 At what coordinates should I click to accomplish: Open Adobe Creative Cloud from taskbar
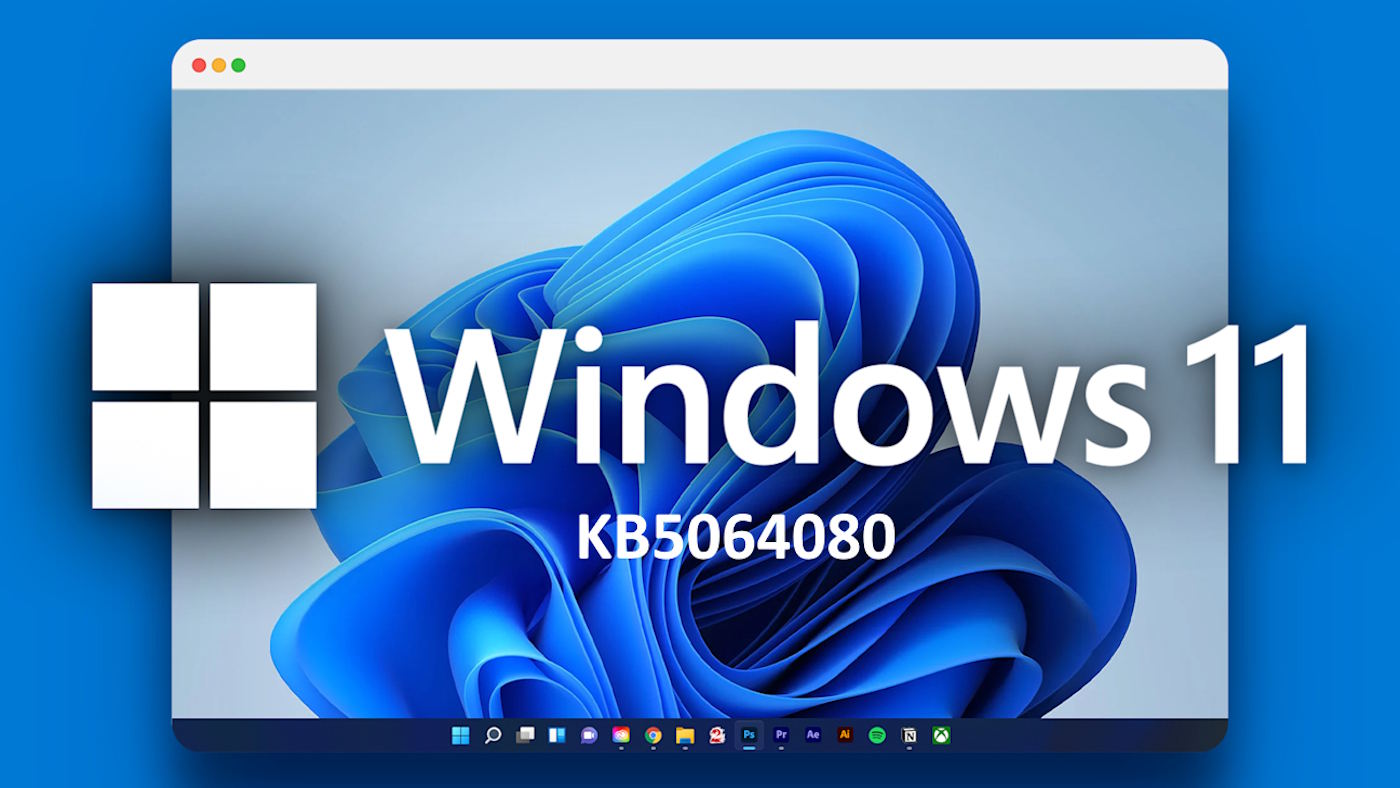pyautogui.click(x=621, y=735)
